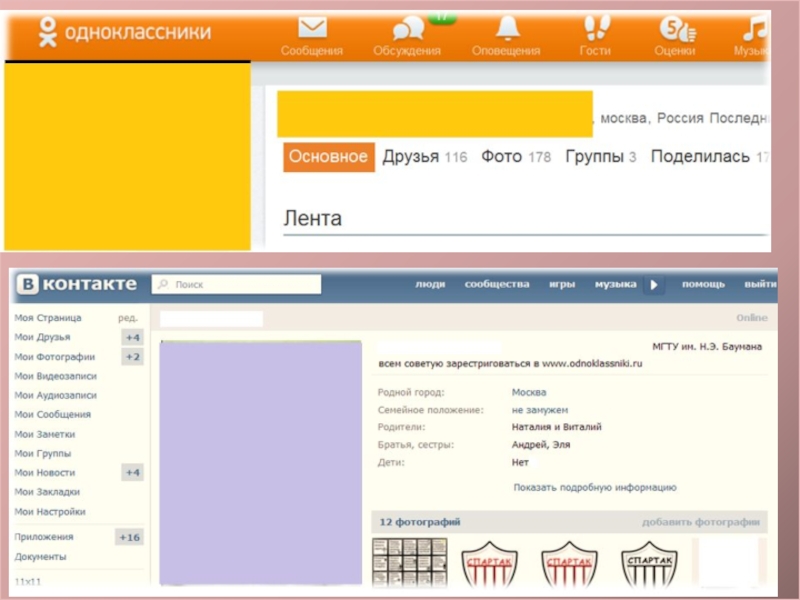Open Документы in sidebar
The height and width of the screenshot is (600, 800).
(x=40, y=557)
